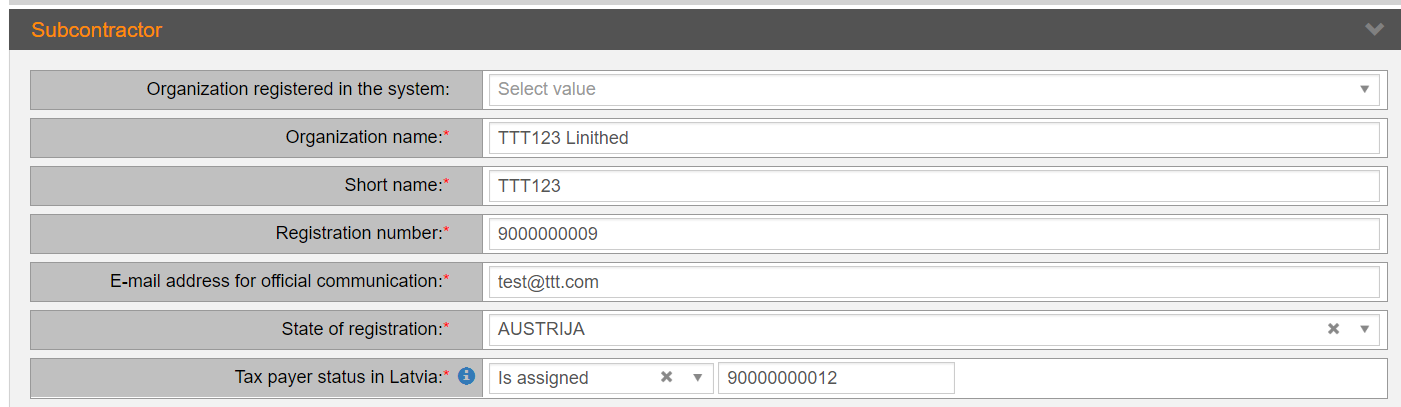Click the Subcontractor panel header title

[x=96, y=30]
